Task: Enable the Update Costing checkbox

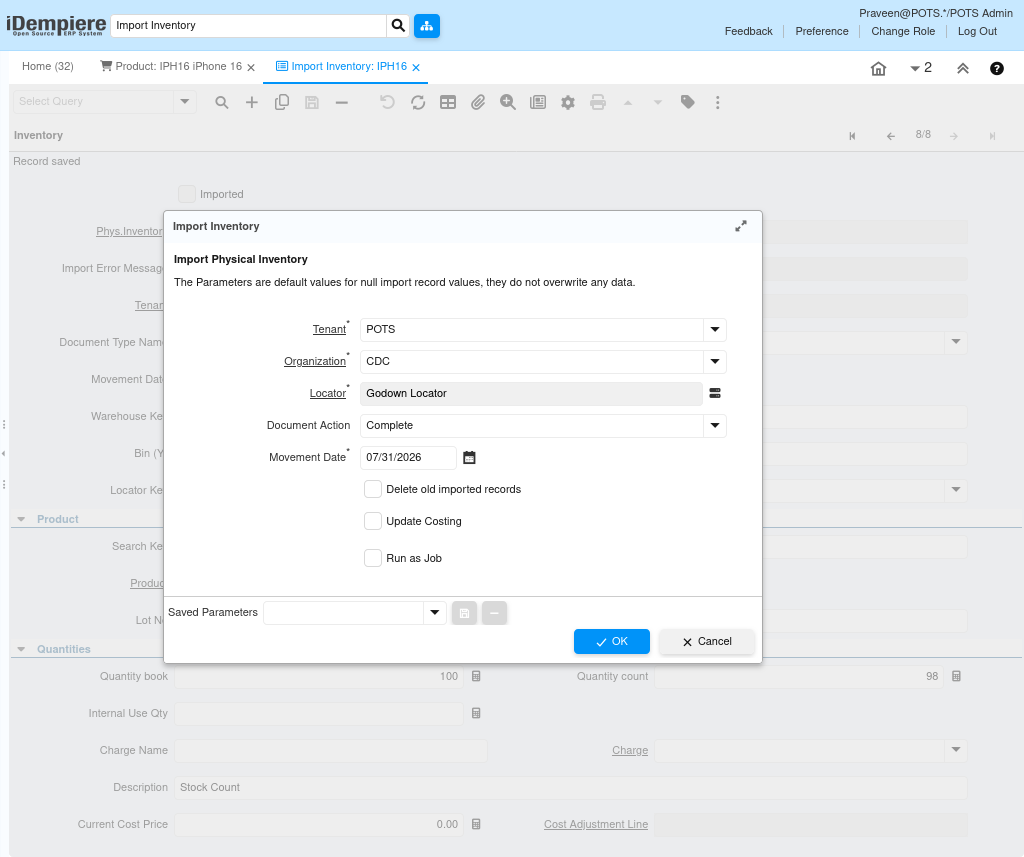Action: [373, 521]
